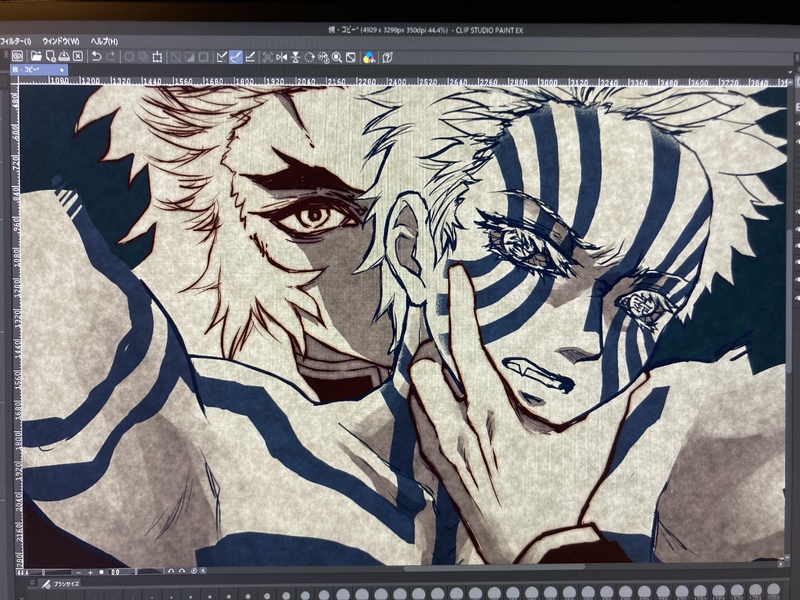Flip the canvas view vertically

(x=295, y=58)
